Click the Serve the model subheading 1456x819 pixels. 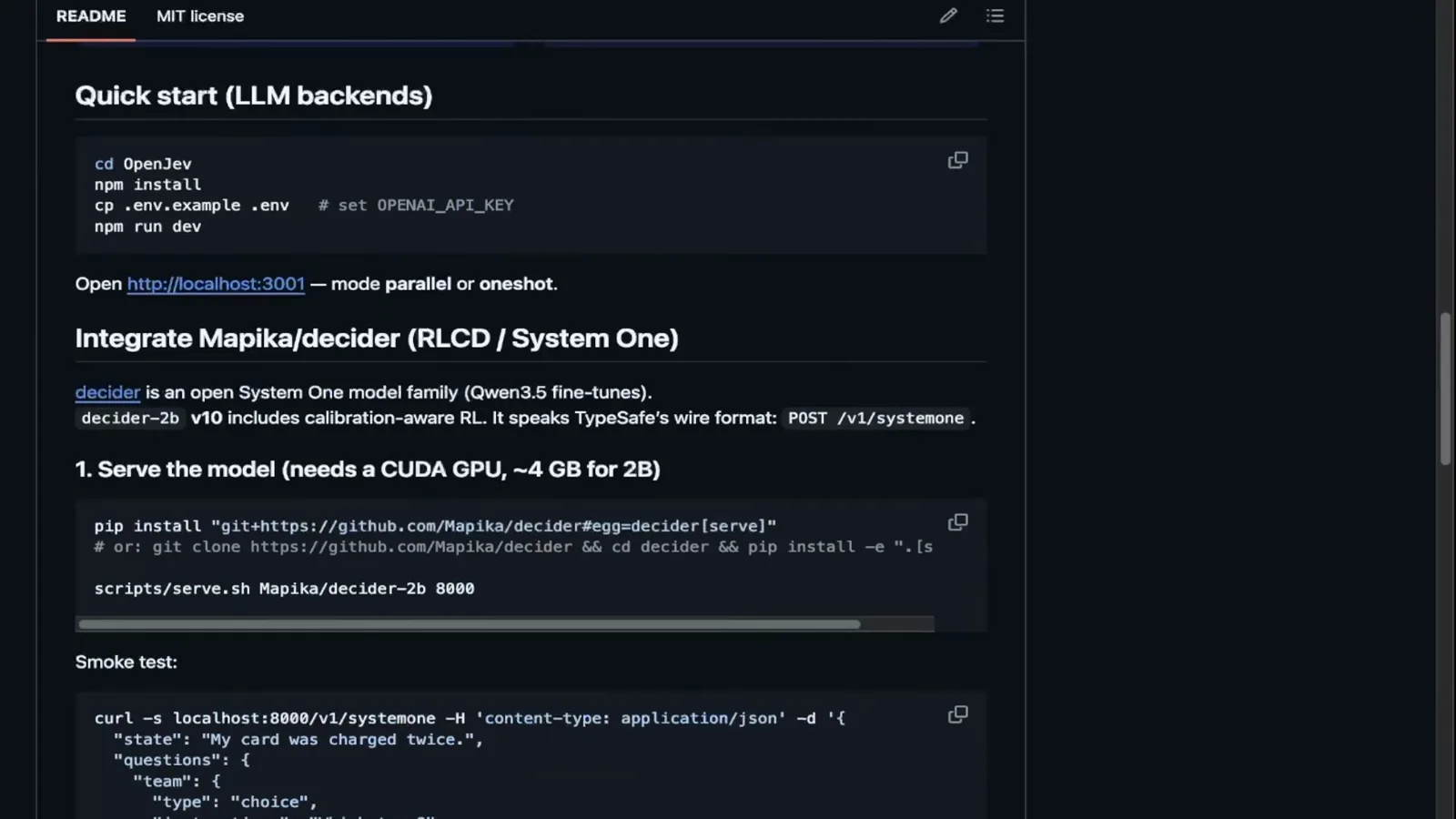(x=368, y=470)
